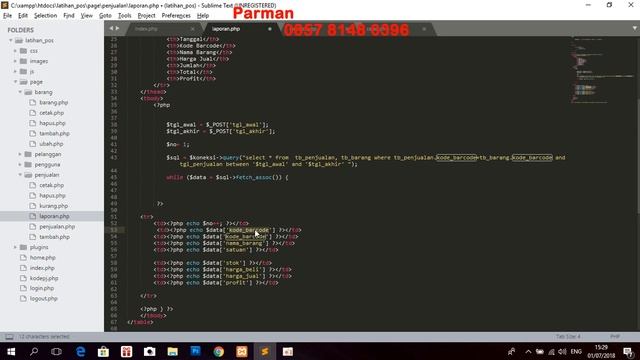Open the Windows Start menu

pyautogui.click(x=11, y=351)
